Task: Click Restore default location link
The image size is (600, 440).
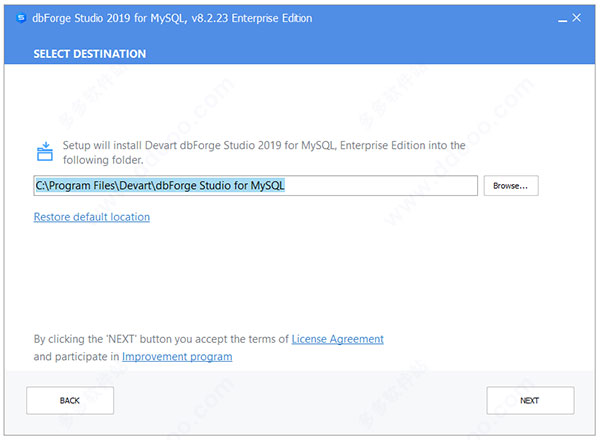Action: click(x=92, y=217)
